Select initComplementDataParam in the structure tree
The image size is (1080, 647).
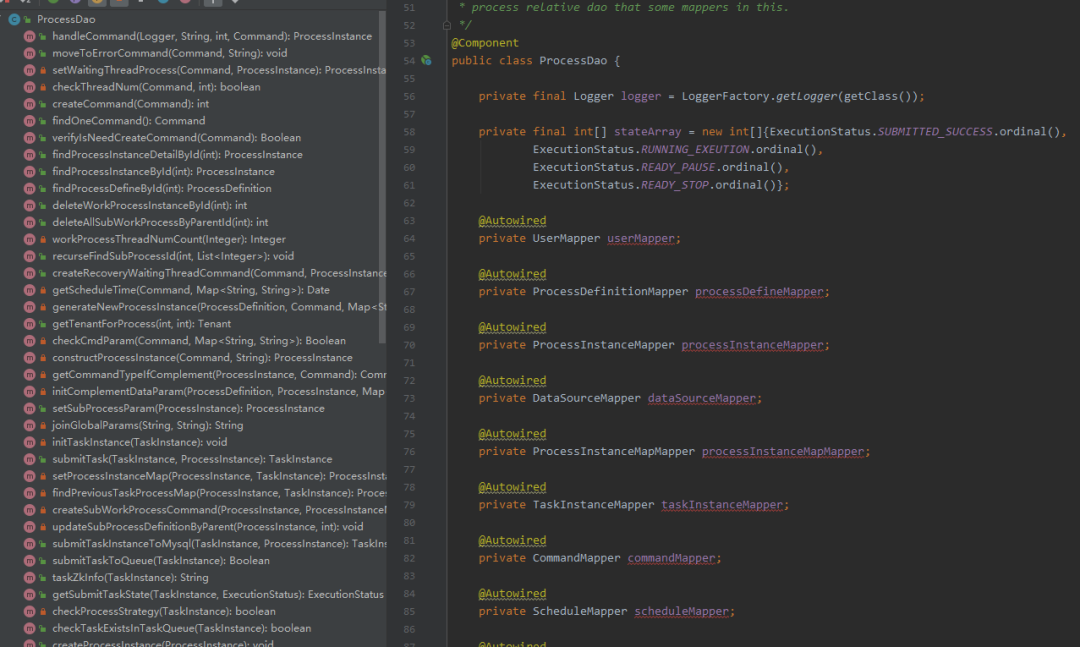click(x=218, y=391)
